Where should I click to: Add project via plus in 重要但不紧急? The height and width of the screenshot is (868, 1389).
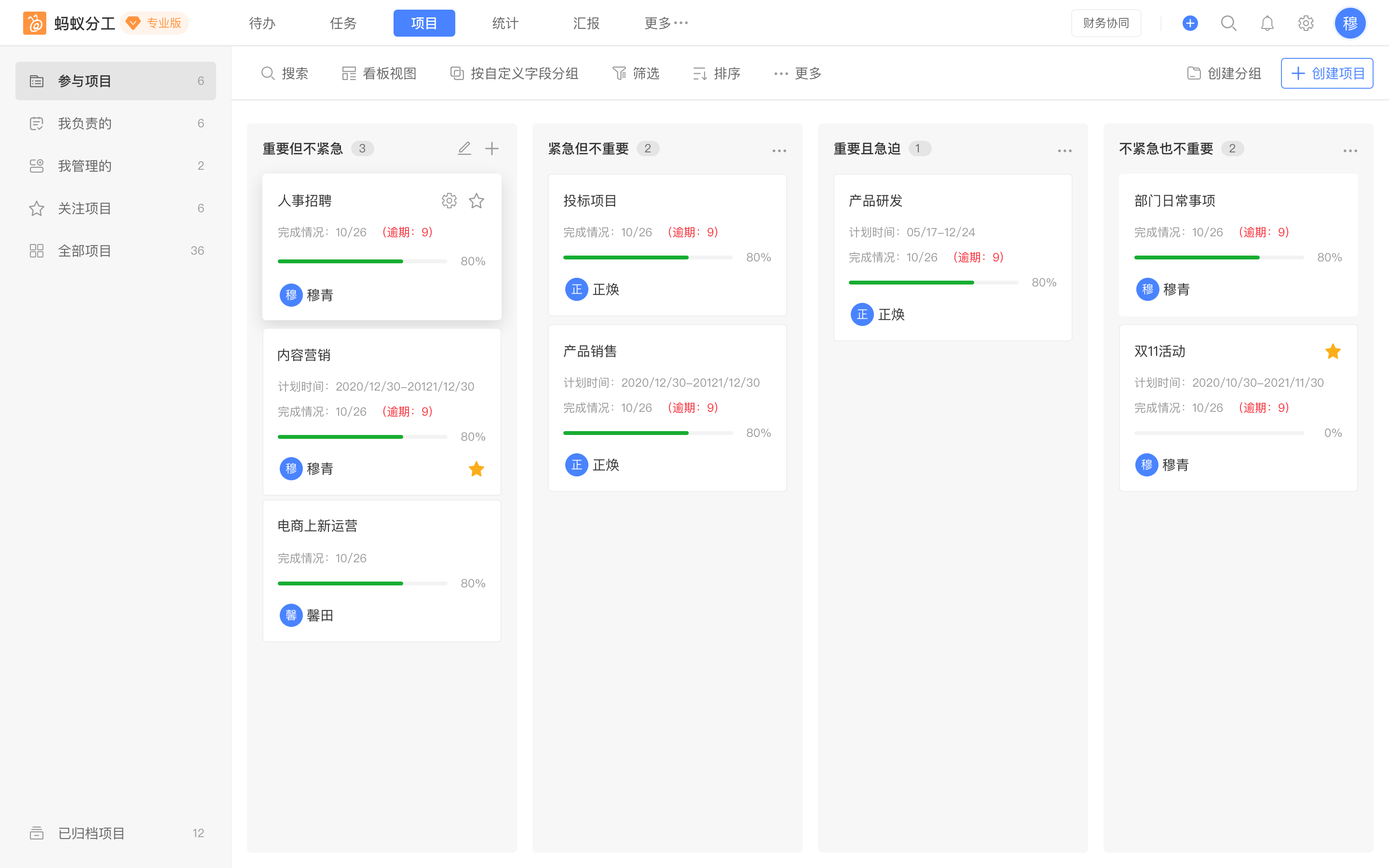point(492,149)
